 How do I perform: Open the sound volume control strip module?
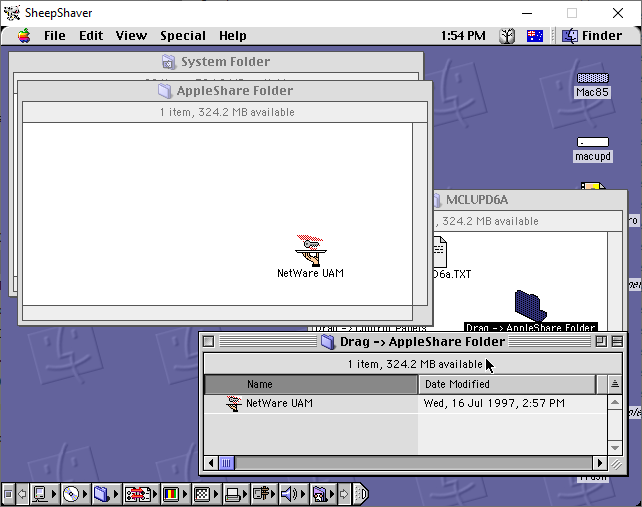289,494
